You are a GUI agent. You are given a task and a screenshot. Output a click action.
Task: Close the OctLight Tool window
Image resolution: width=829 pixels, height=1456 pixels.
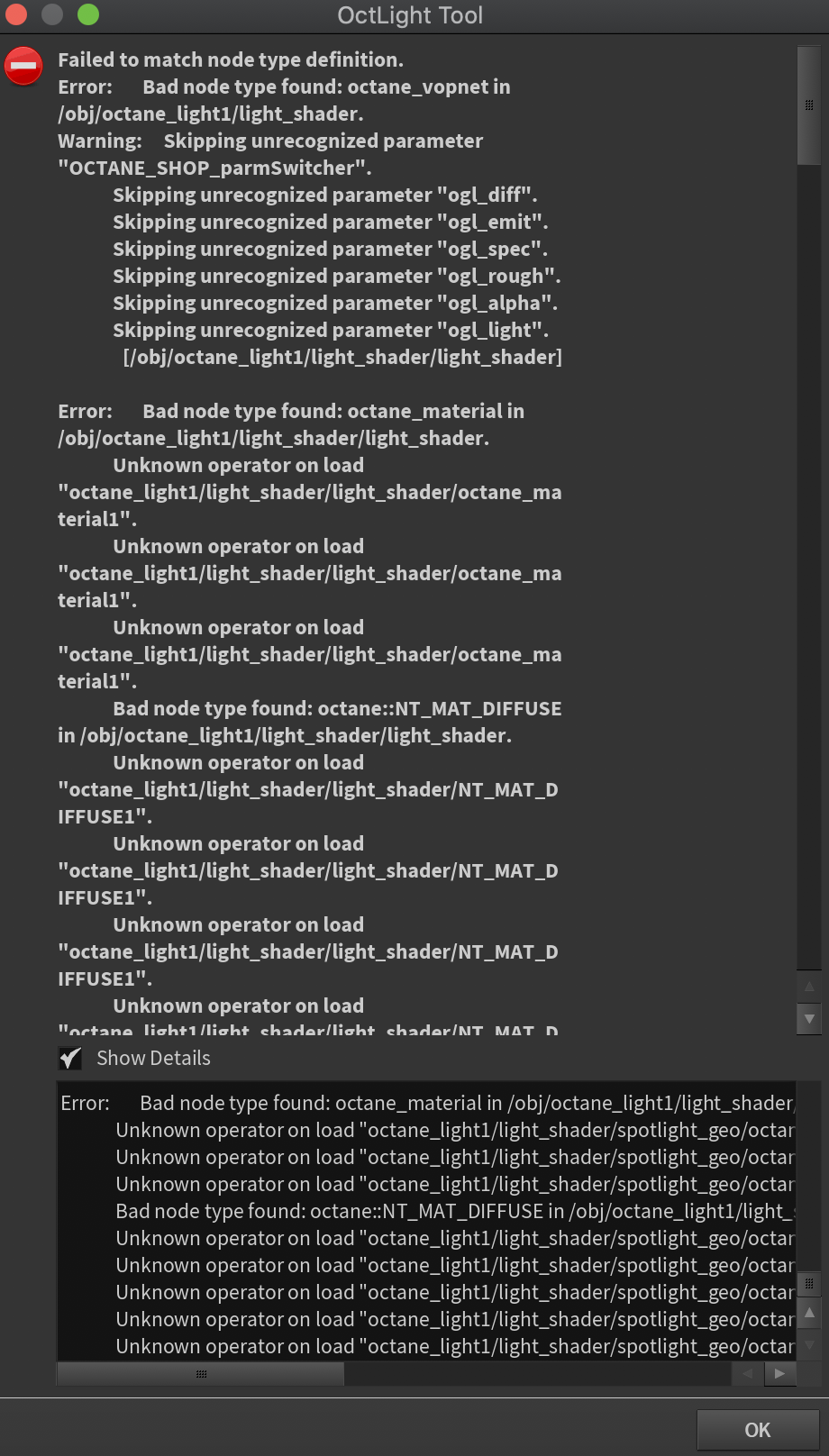pos(16,14)
